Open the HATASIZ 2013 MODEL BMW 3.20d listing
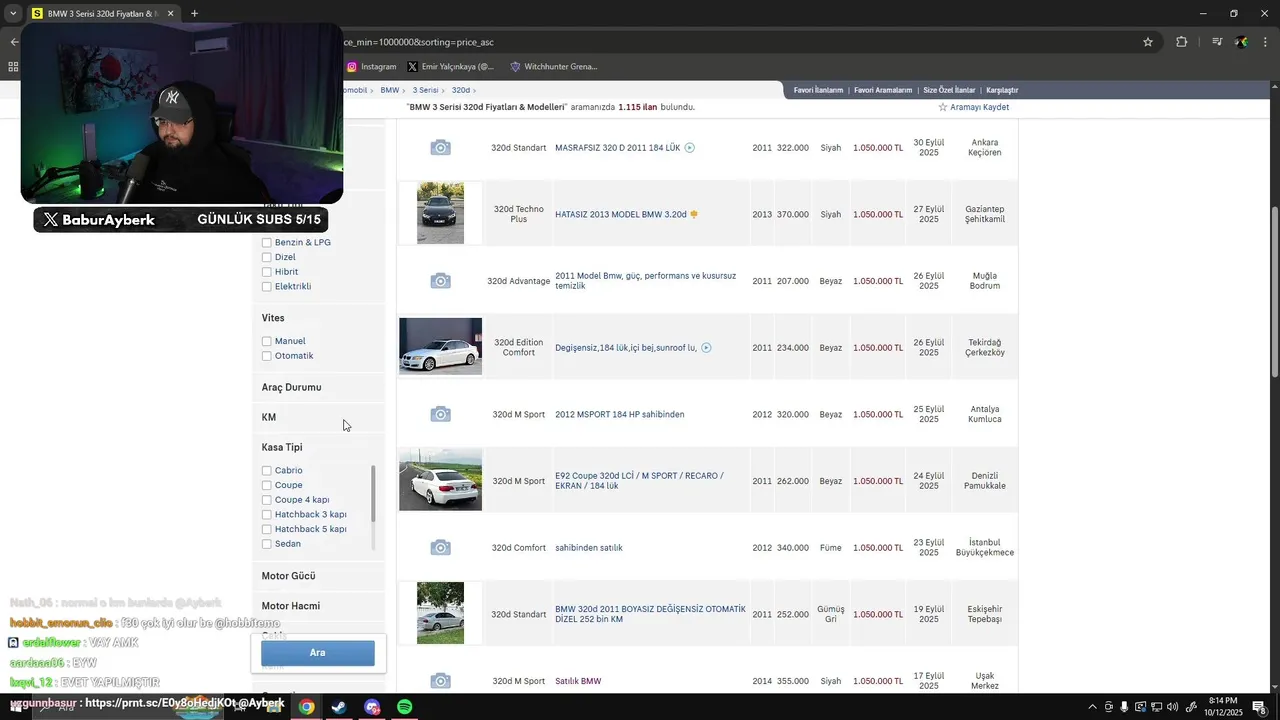The image size is (1280, 720). [x=621, y=214]
